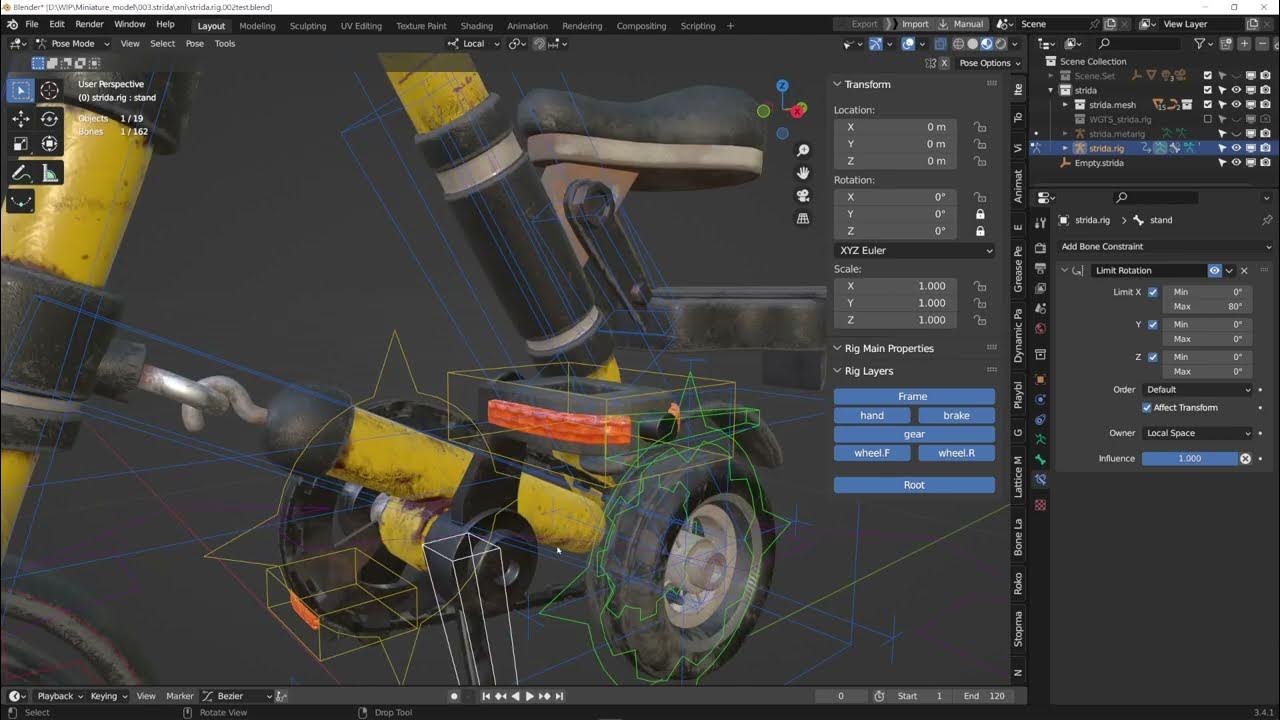
Task: Switch to the Modeling workspace tab
Action: coord(257,26)
